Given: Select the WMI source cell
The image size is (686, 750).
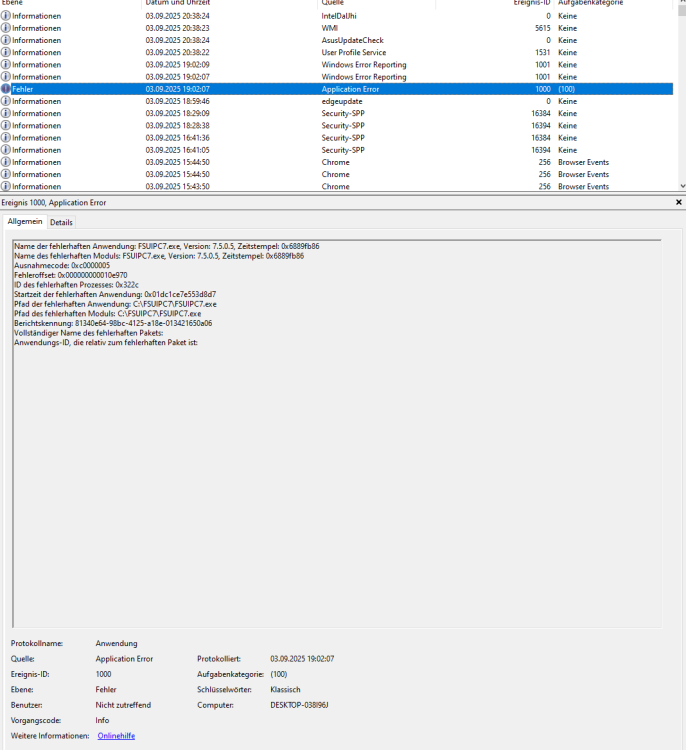Looking at the screenshot, I should tap(330, 28).
